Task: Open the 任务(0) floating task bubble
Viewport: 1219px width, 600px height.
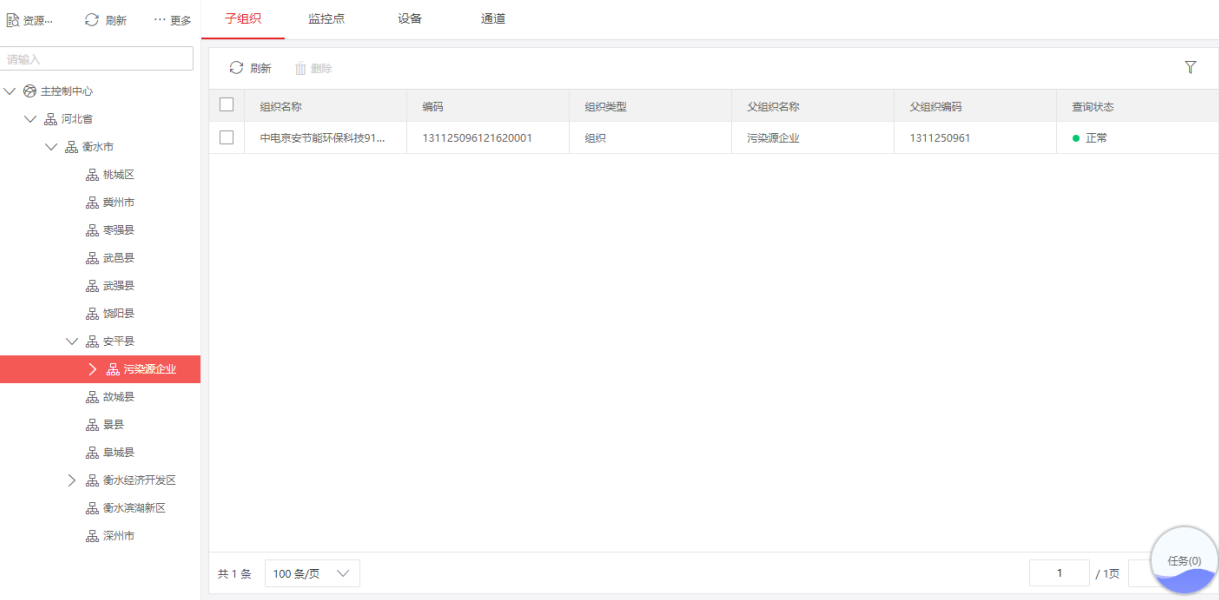Action: tap(1185, 560)
